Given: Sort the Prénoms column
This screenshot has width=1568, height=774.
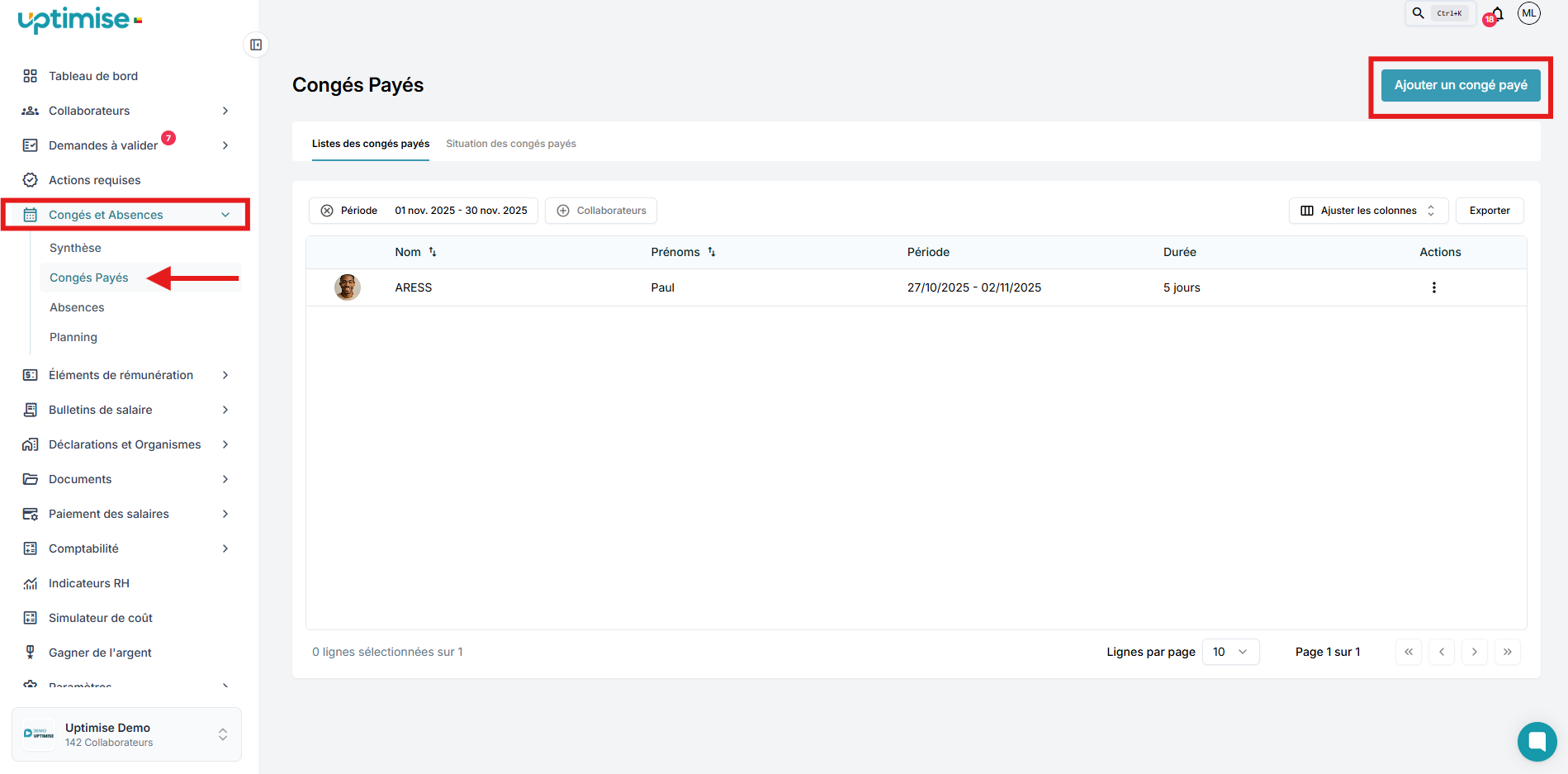Looking at the screenshot, I should 712,252.
